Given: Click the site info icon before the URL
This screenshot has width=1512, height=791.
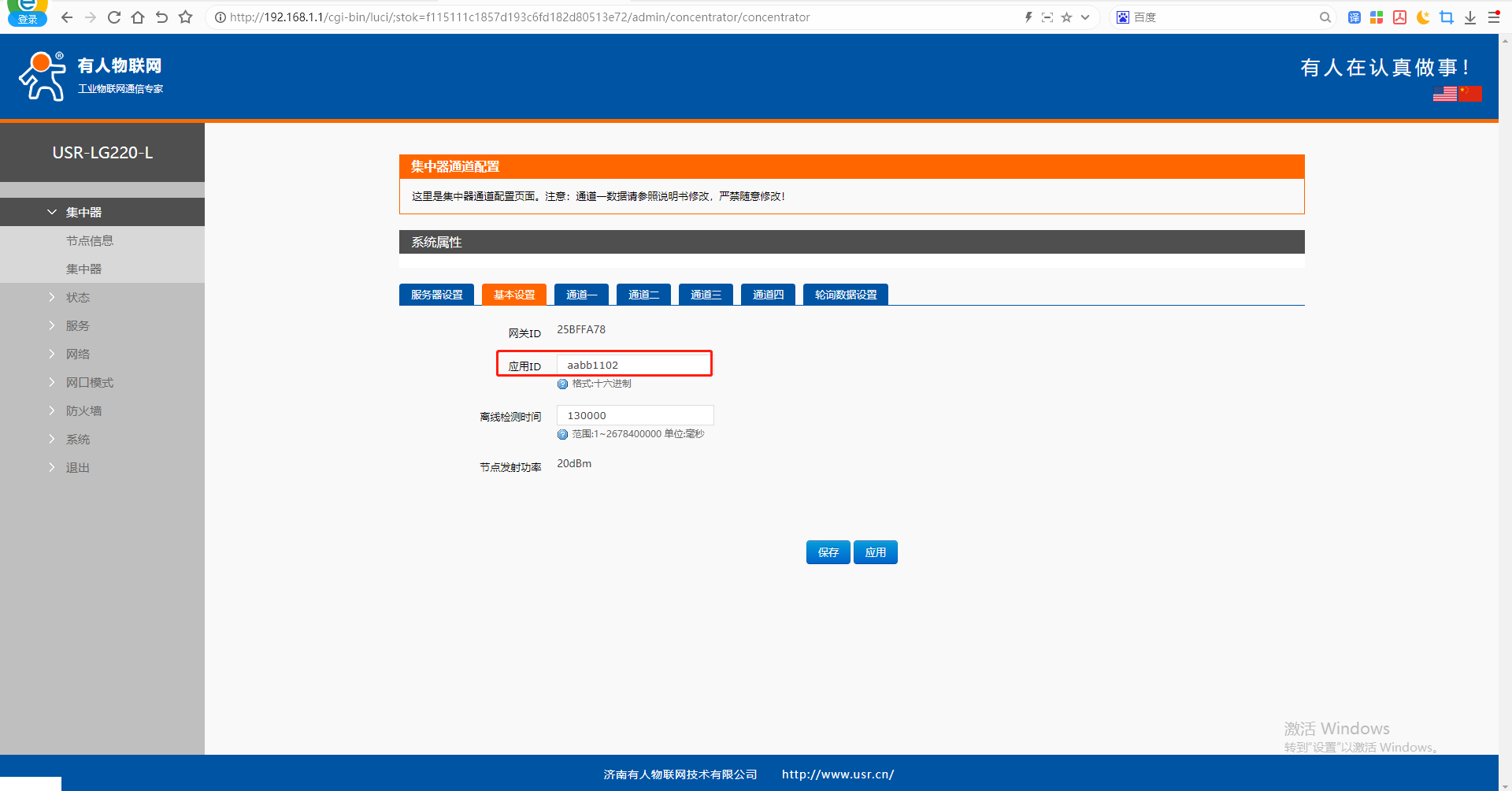Looking at the screenshot, I should coord(220,17).
